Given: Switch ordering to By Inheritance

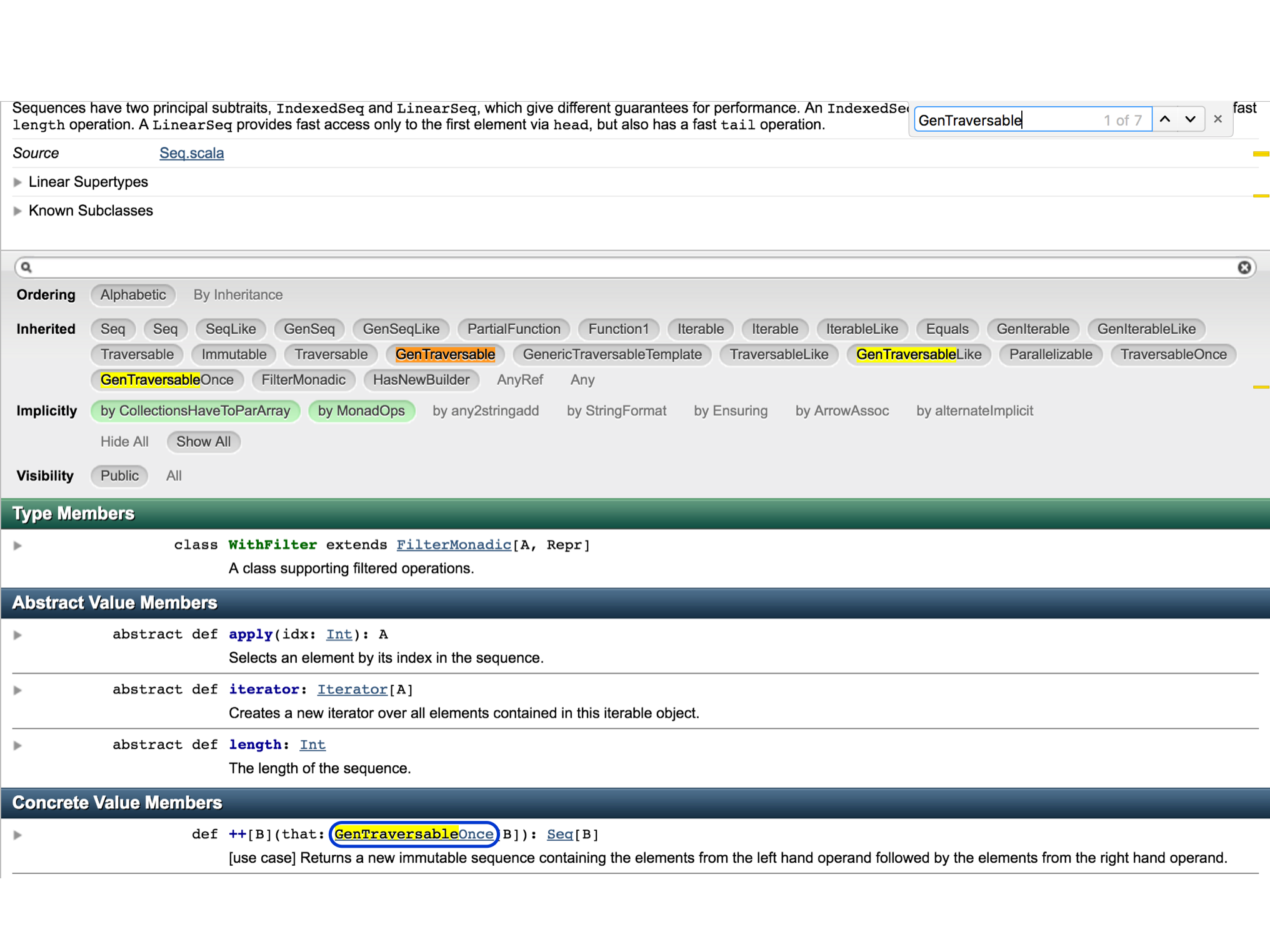Looking at the screenshot, I should [x=237, y=294].
